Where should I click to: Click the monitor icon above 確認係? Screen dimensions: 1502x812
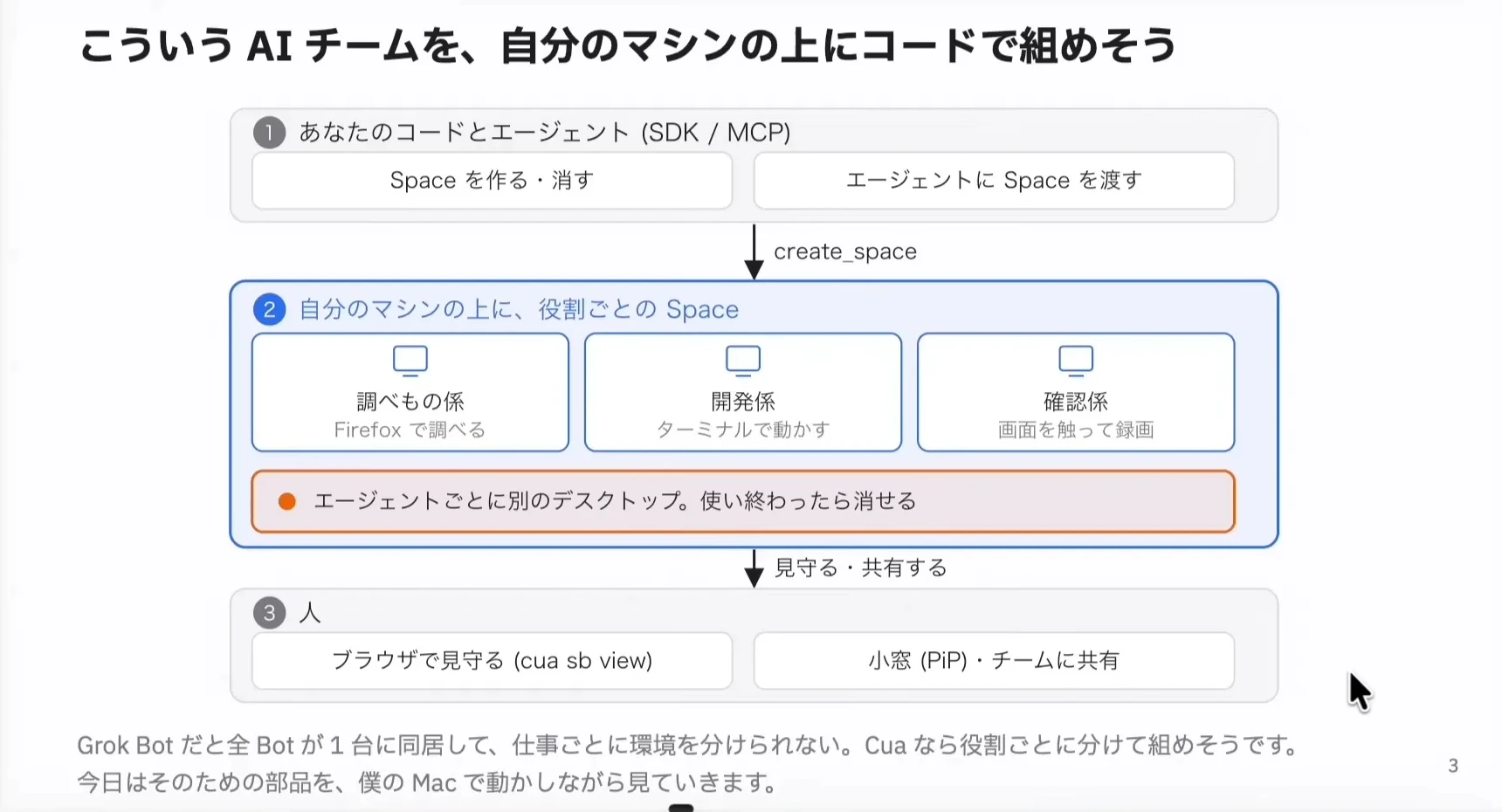click(1076, 361)
